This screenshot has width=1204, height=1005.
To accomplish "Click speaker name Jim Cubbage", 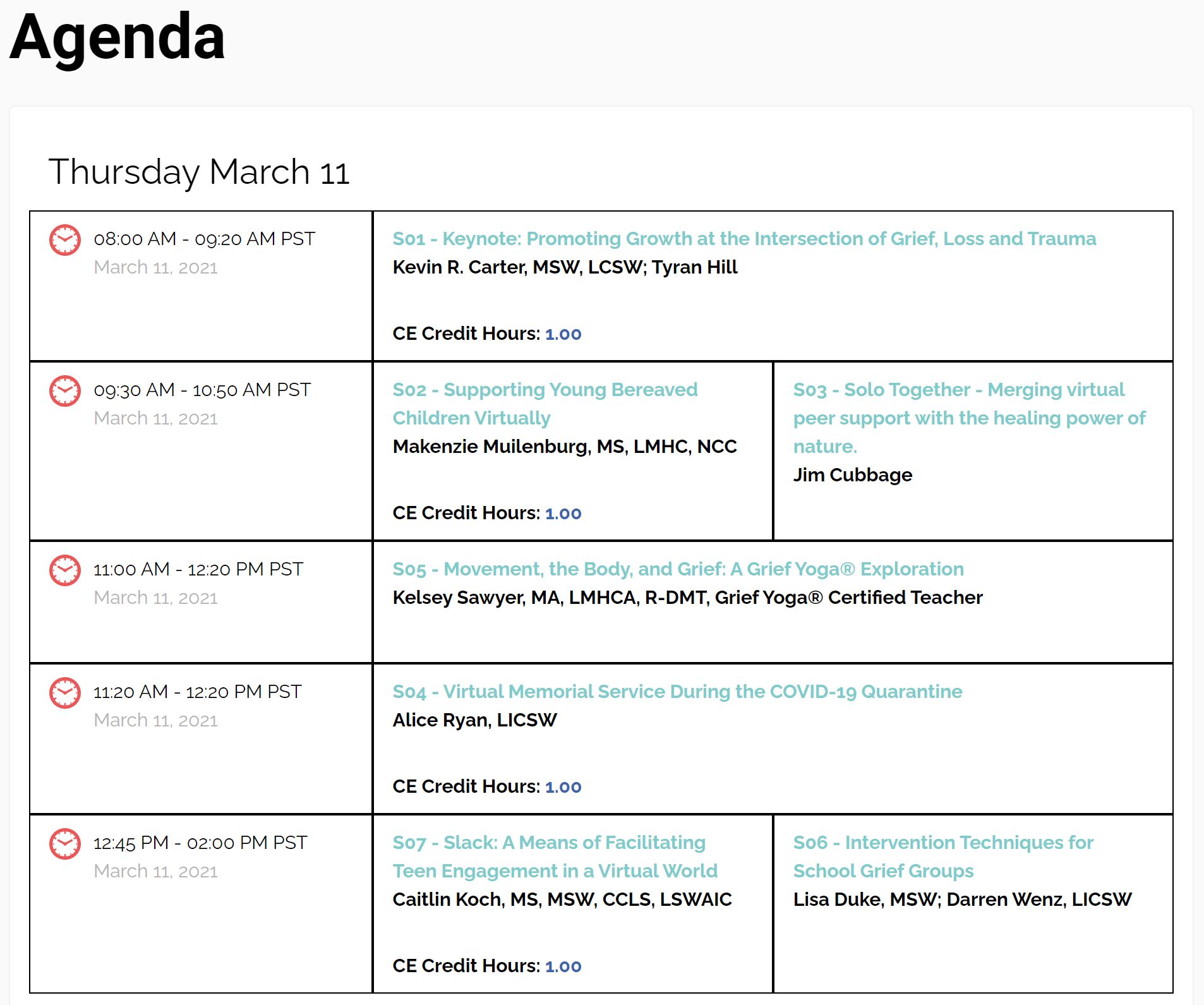I will point(852,475).
